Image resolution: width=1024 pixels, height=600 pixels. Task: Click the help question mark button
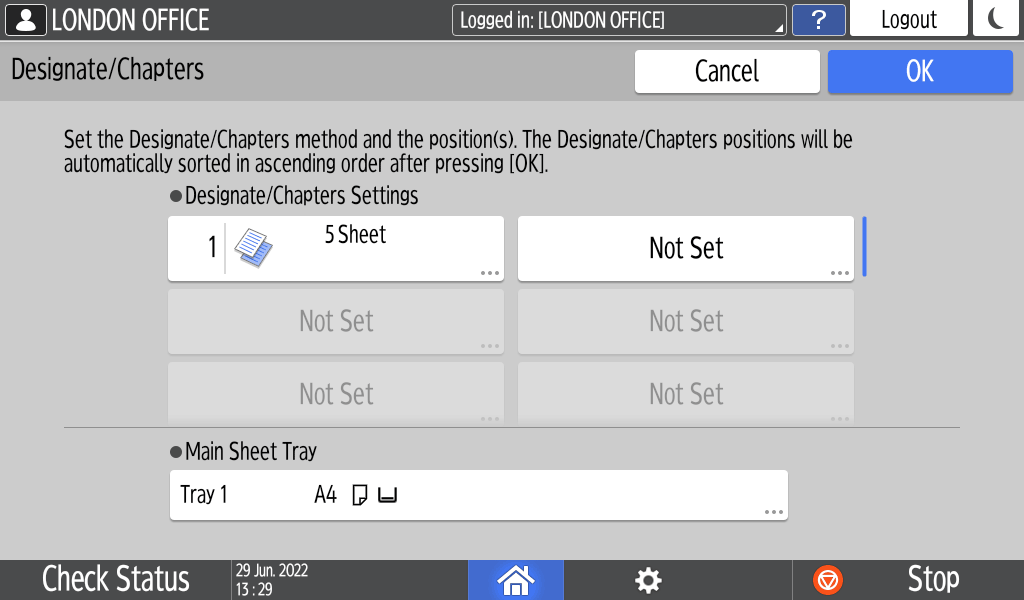click(817, 20)
